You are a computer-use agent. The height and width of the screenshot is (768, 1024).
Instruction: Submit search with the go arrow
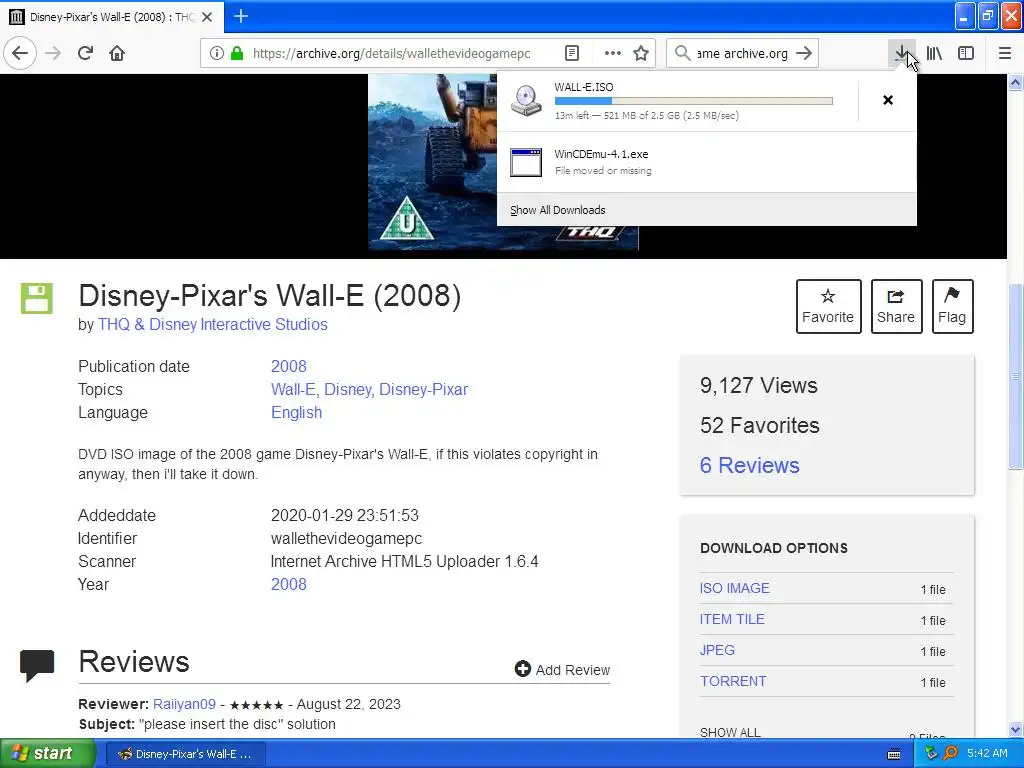(x=804, y=53)
